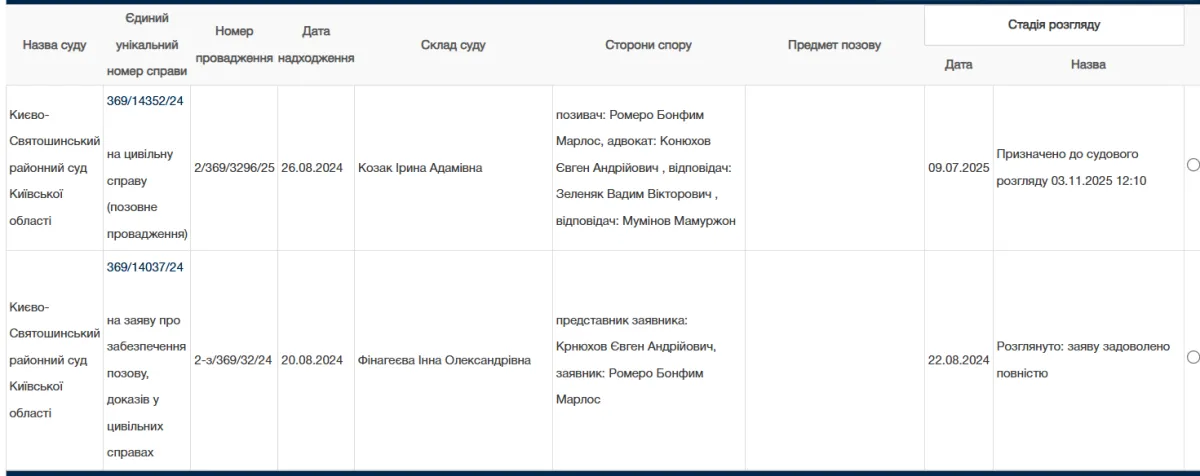Viewport: 1200px width, 476px height.
Task: Click the "Єдиний унікальний номер справи" header
Action: (145, 45)
